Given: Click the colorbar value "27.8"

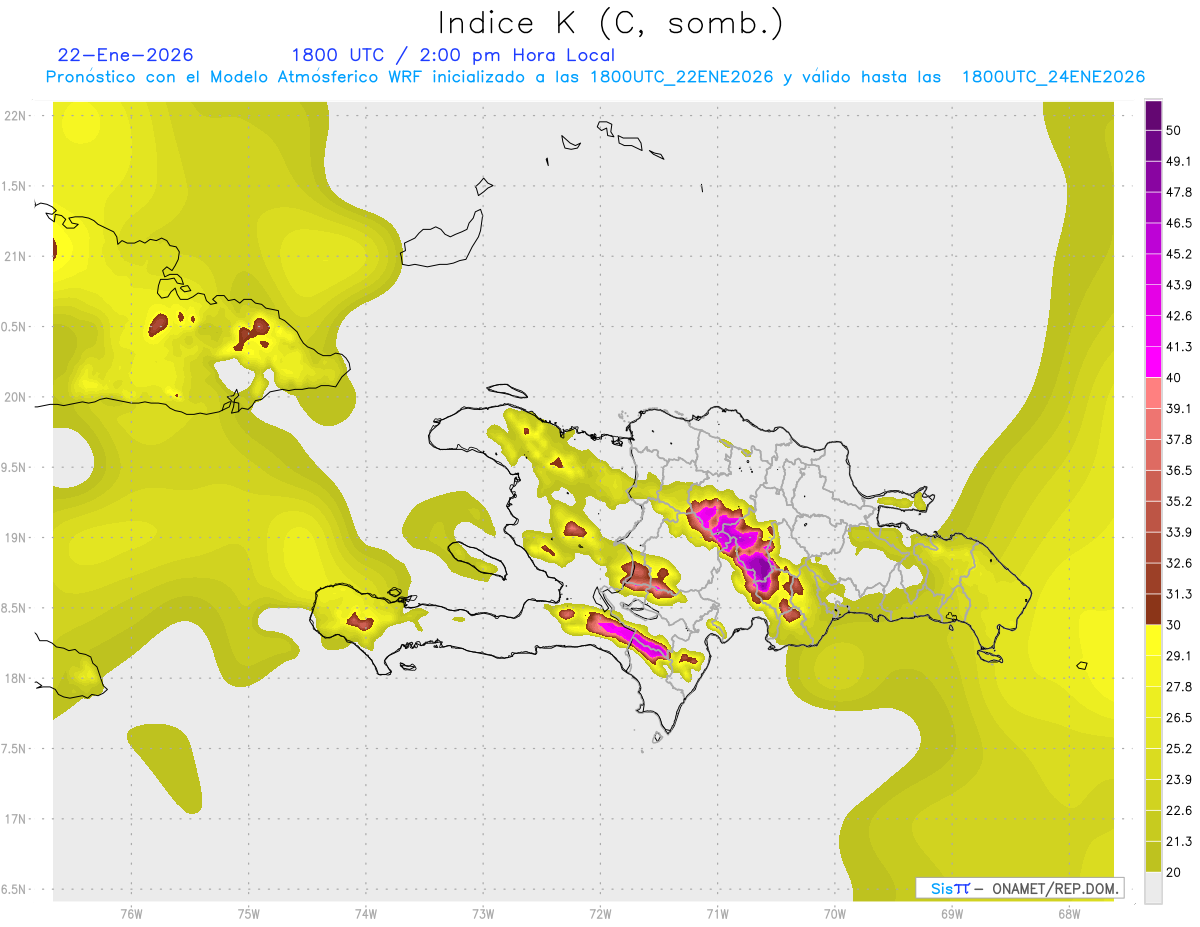Looking at the screenshot, I should 1179,687.
